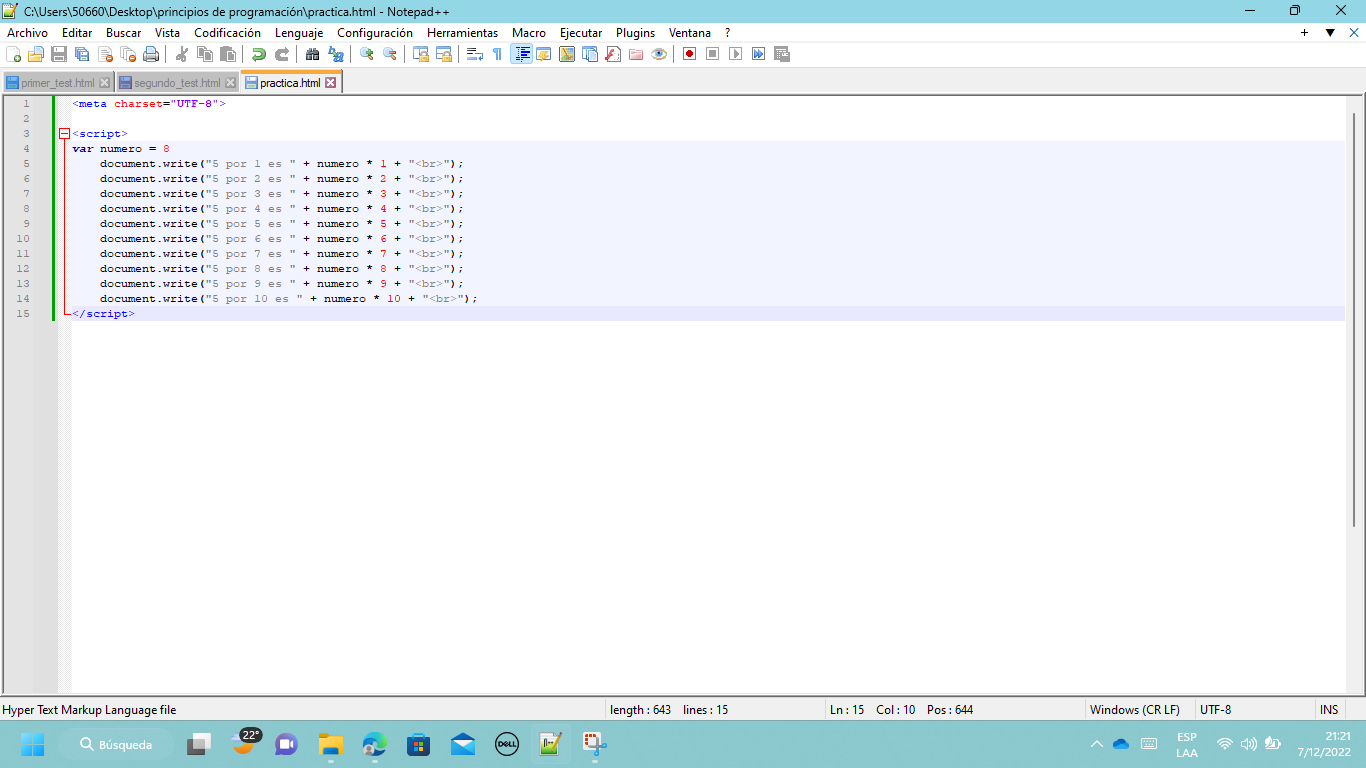The image size is (1366, 768).
Task: Open the Vista menu
Action: (x=168, y=33)
